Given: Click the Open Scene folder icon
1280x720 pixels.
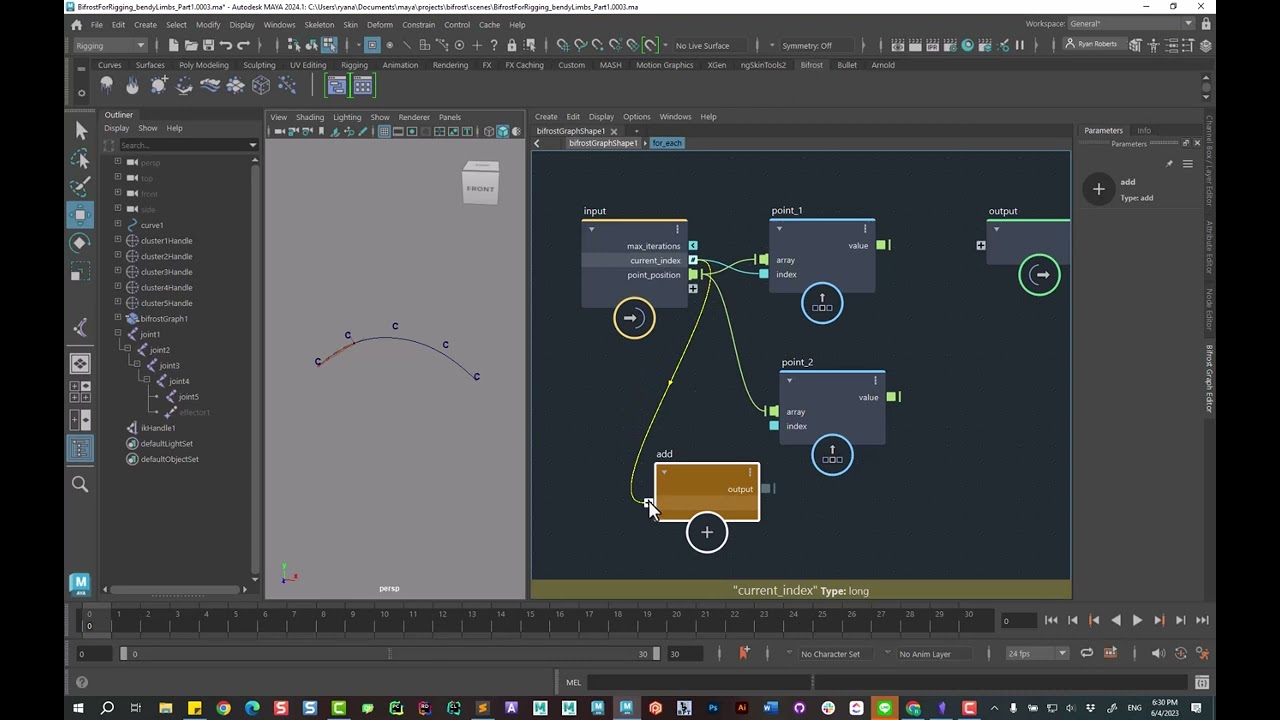Looking at the screenshot, I should pyautogui.click(x=190, y=45).
